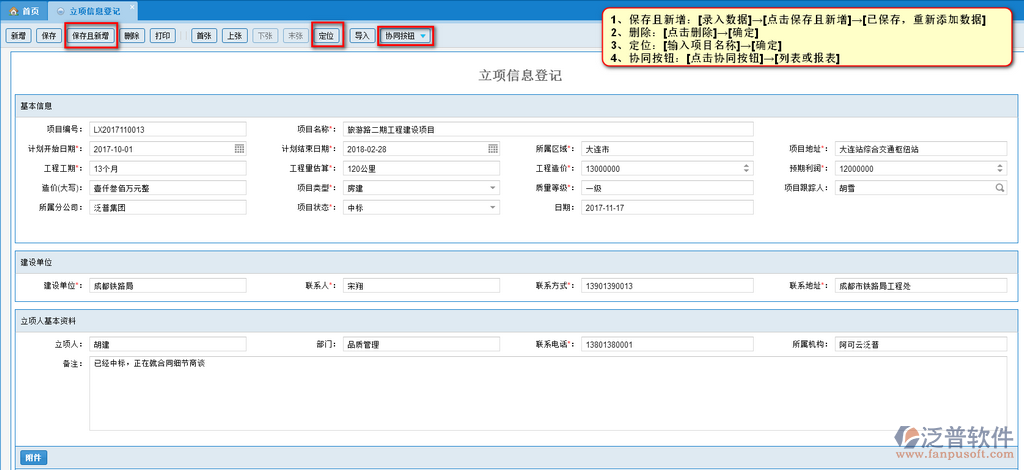This screenshot has height=470, width=1024.
Task: Click the 导入 button
Action: [x=361, y=35]
